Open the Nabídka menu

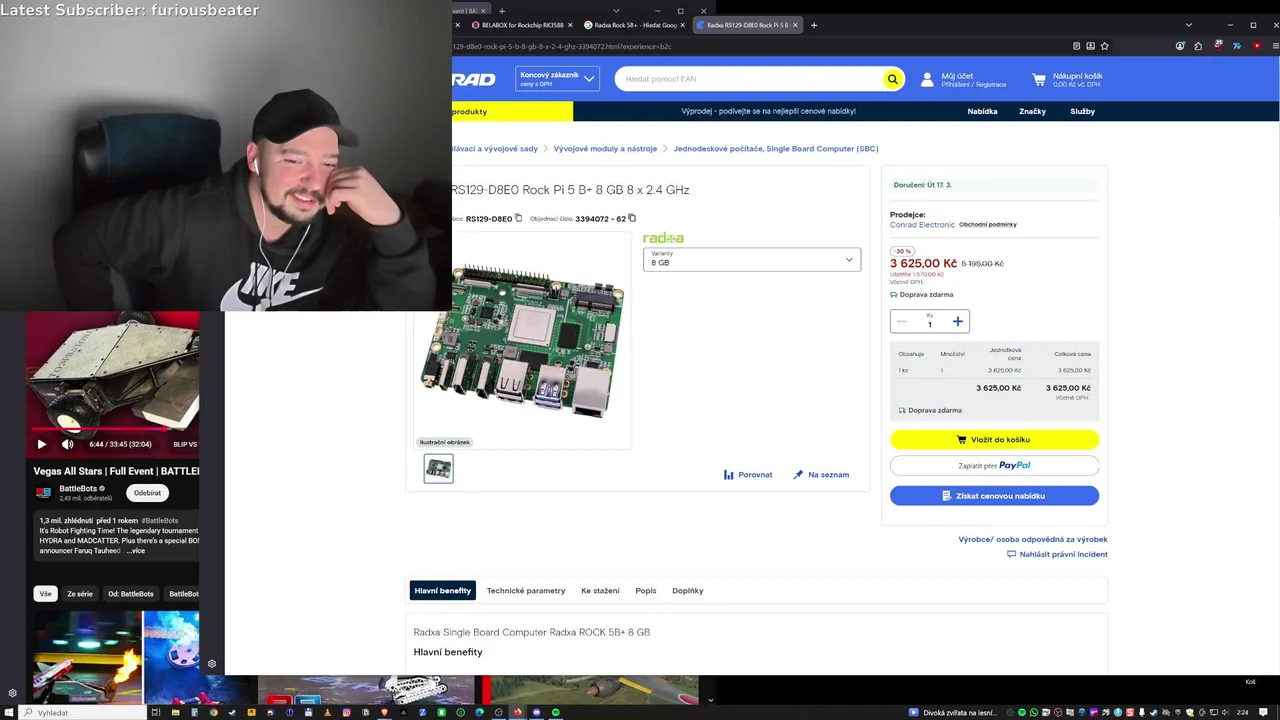click(982, 111)
